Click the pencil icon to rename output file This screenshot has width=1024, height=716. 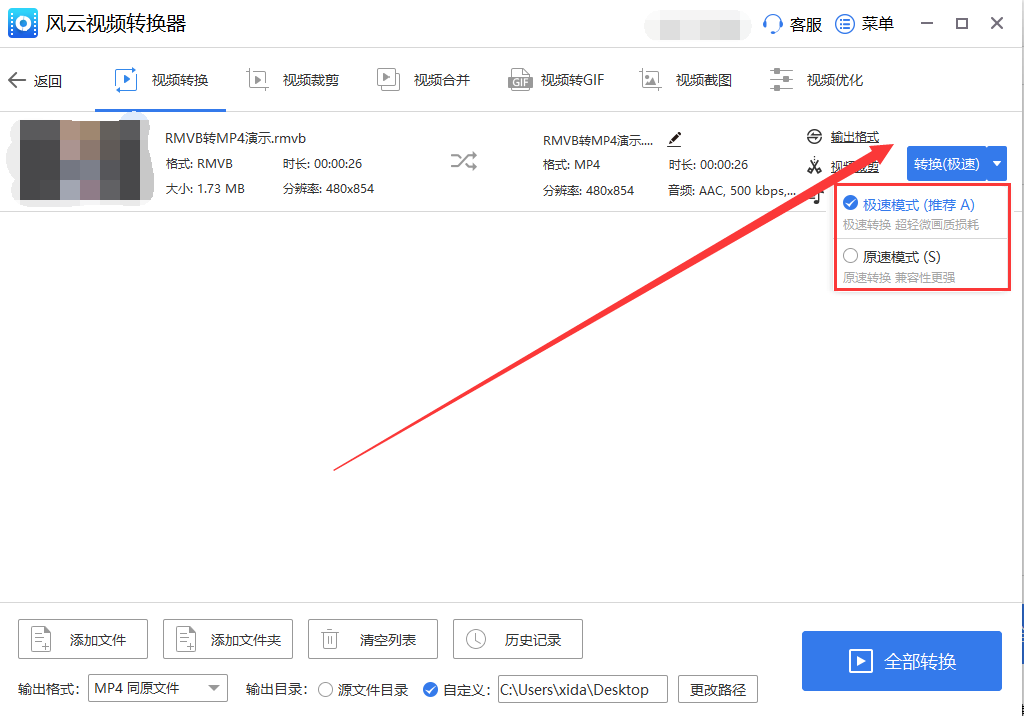coord(675,140)
